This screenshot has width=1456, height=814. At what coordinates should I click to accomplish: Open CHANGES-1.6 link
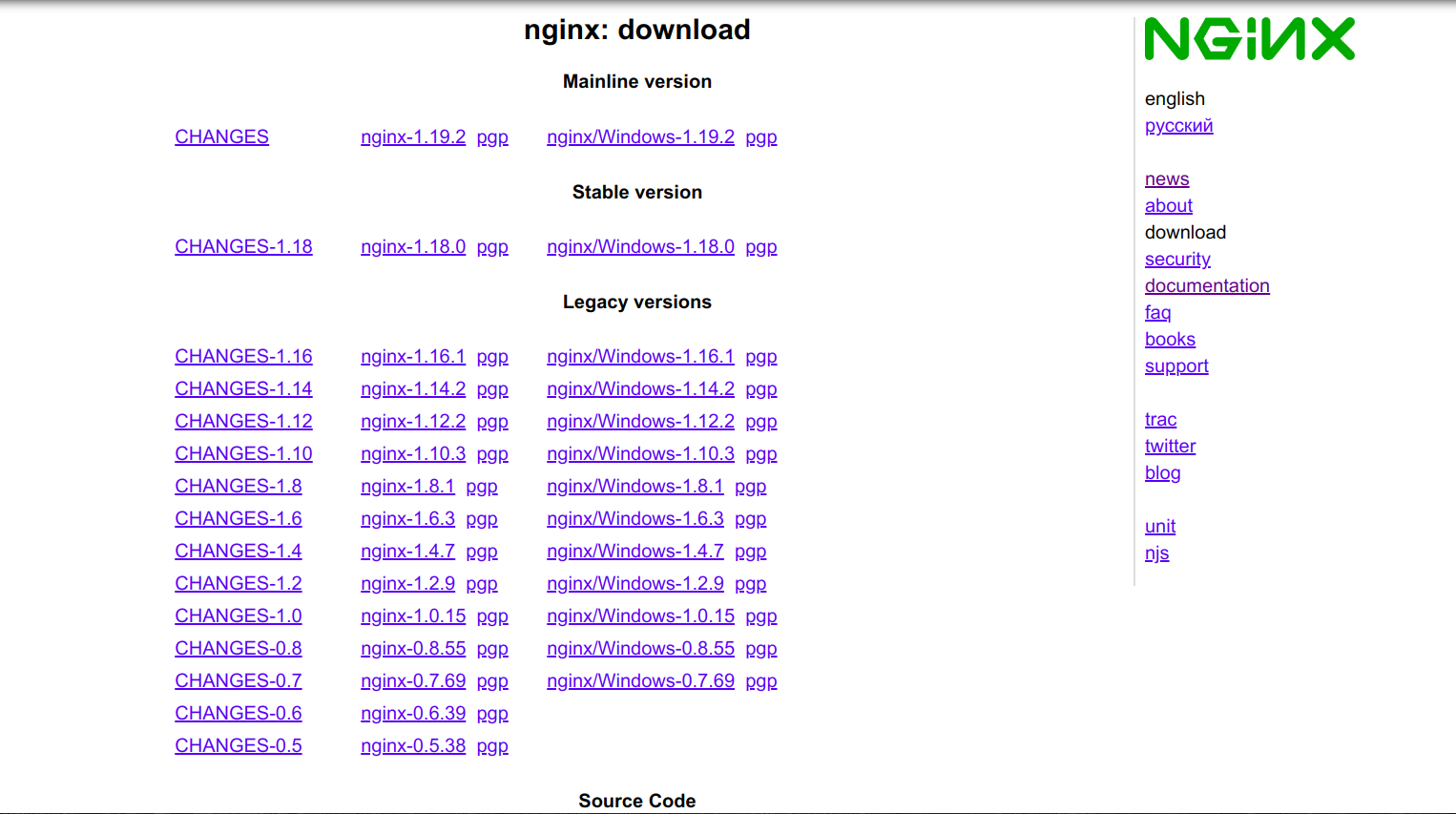238,518
